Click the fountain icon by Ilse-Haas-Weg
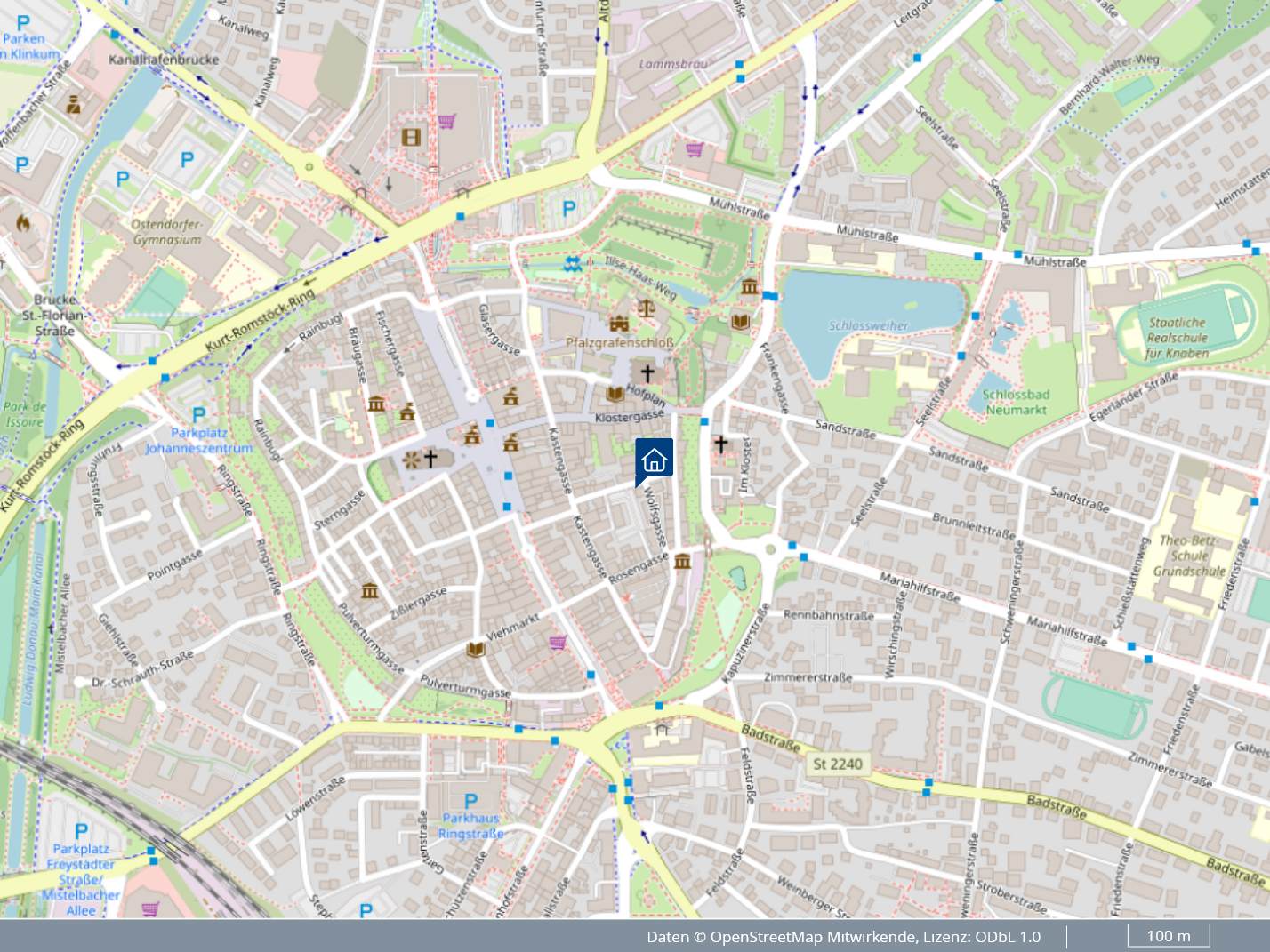This screenshot has height=952, width=1270. (x=574, y=264)
